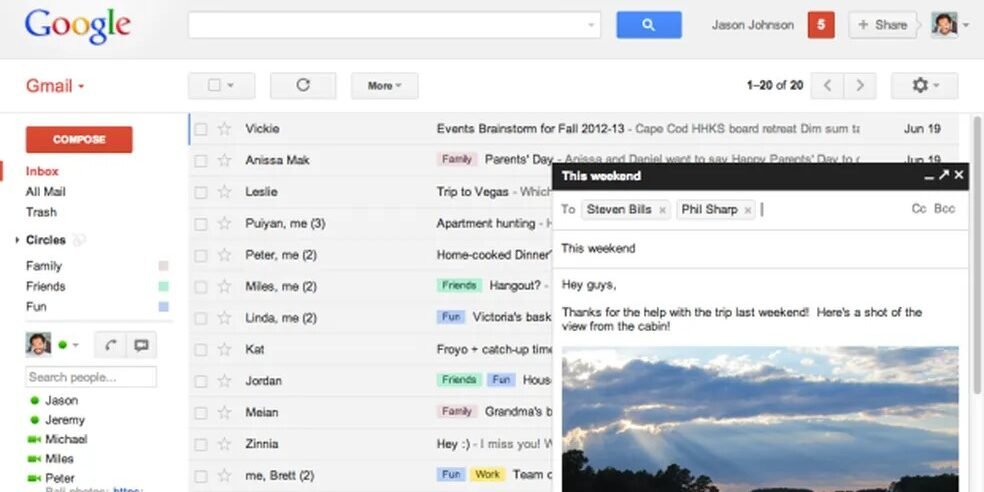Open the More actions dropdown
The height and width of the screenshot is (492, 984).
(384, 86)
